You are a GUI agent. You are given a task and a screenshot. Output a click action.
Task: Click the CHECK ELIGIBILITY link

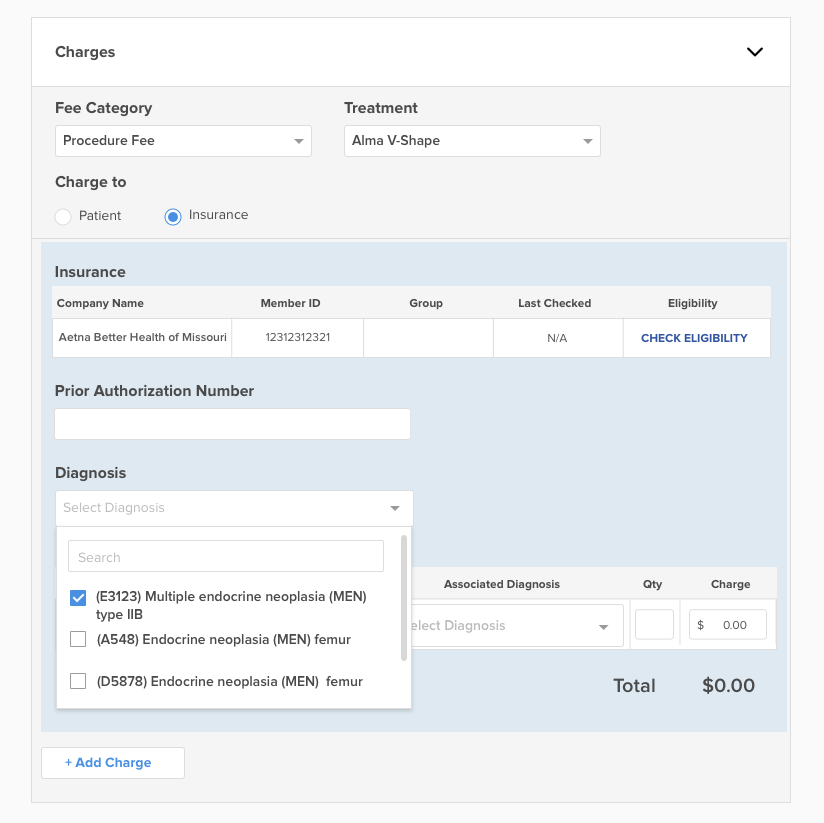tap(694, 338)
